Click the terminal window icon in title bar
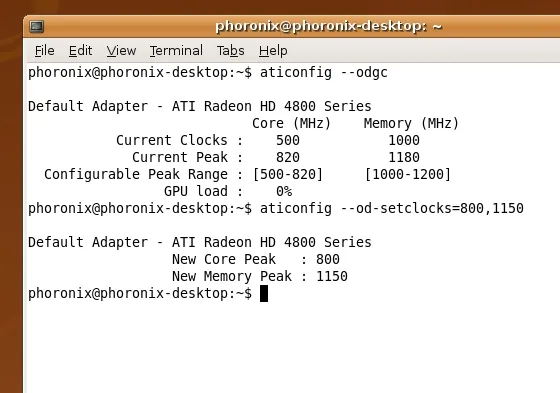The height and width of the screenshot is (393, 560). point(36,26)
